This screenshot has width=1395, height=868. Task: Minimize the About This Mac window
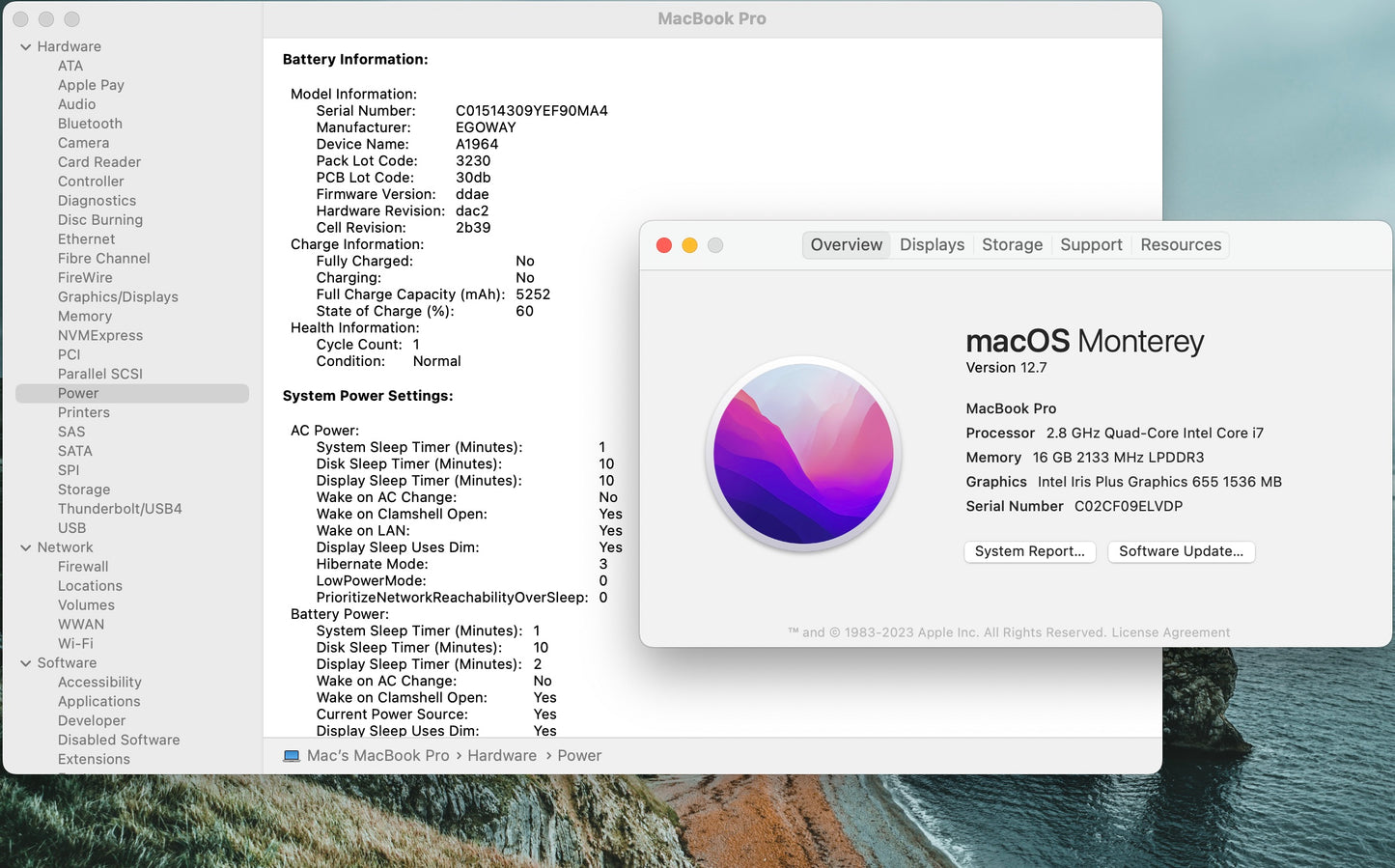[689, 245]
